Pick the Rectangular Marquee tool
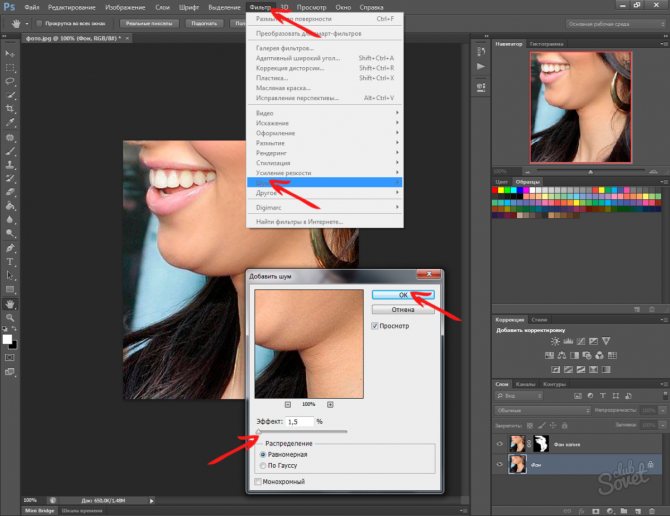The width and height of the screenshot is (670, 516). click(x=10, y=66)
